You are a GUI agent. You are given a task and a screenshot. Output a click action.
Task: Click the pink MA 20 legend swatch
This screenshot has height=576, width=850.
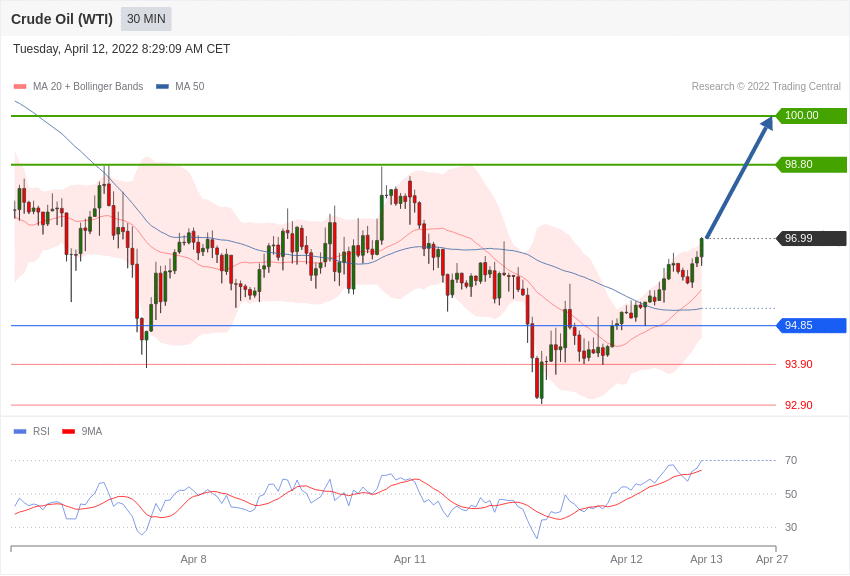[20, 87]
